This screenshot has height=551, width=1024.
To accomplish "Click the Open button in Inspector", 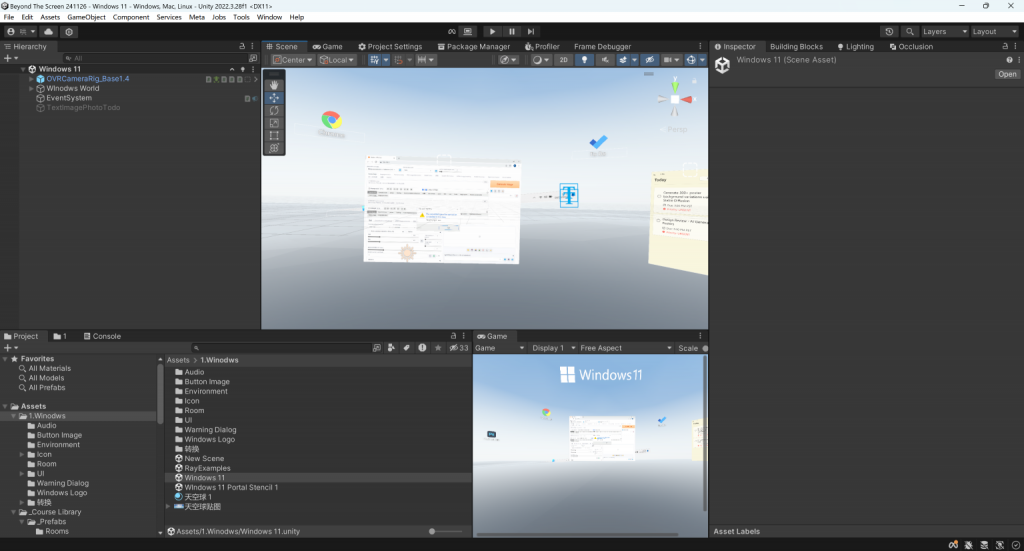I will (x=1007, y=74).
